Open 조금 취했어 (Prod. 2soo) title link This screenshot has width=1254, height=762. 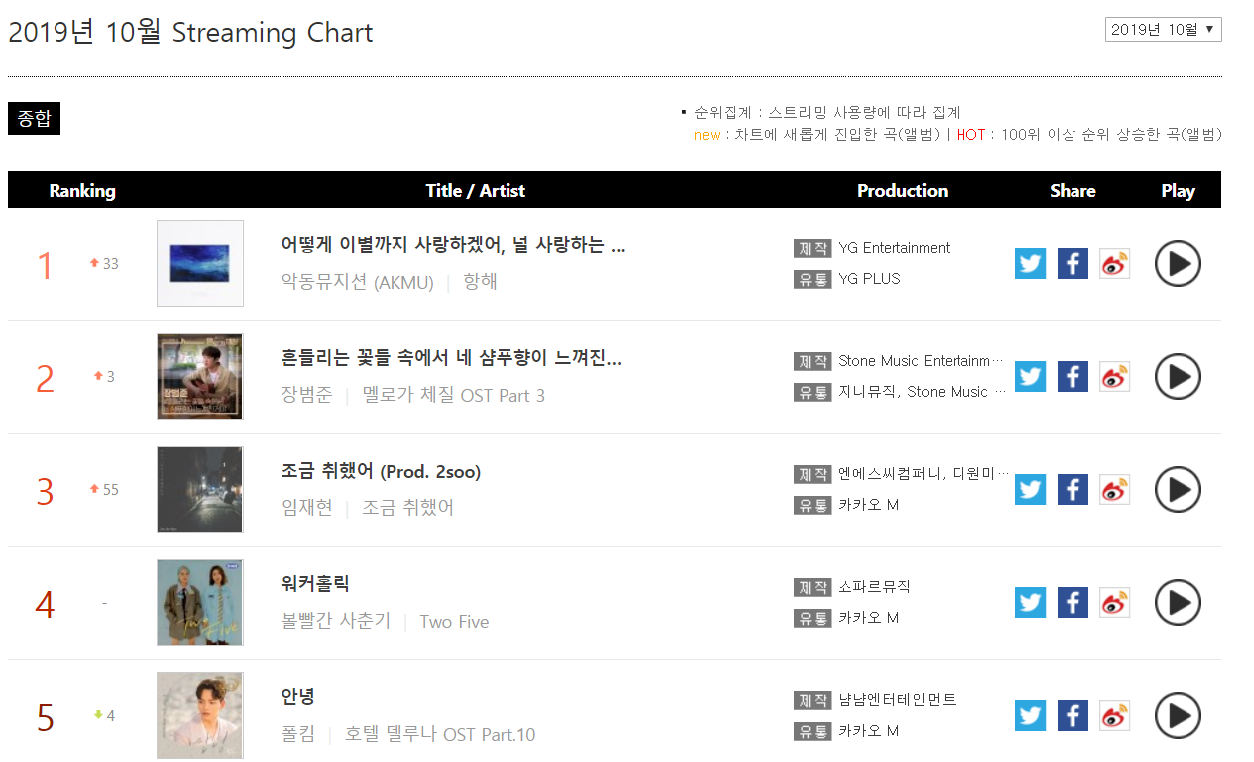pos(381,471)
